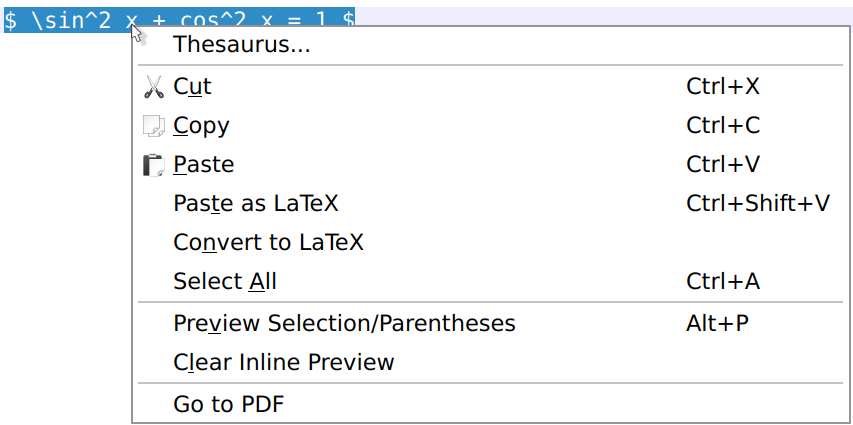Select Convert to LaTeX option
This screenshot has height=425, width=853.
tap(268, 242)
